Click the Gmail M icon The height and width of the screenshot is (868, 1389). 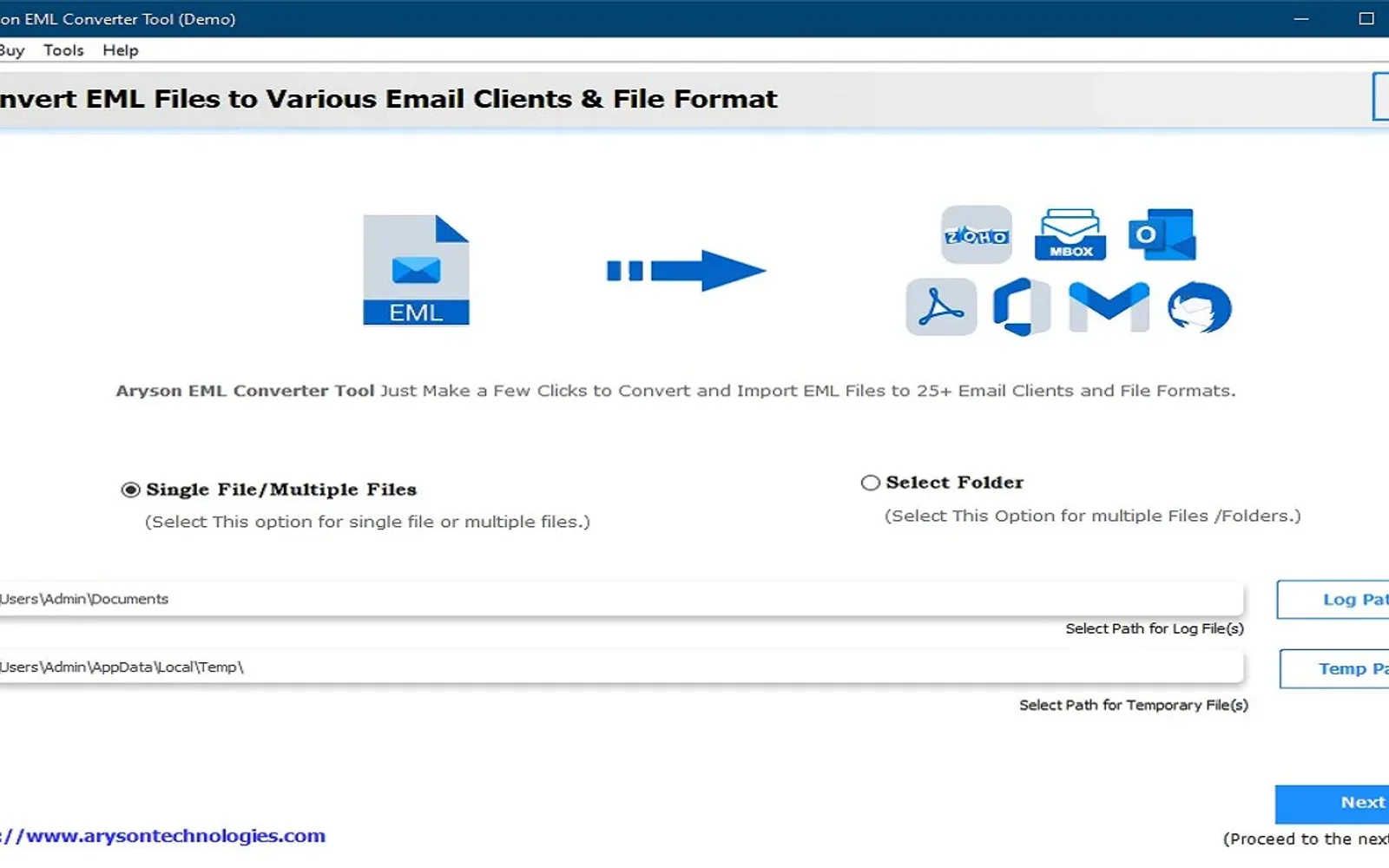(x=1109, y=307)
